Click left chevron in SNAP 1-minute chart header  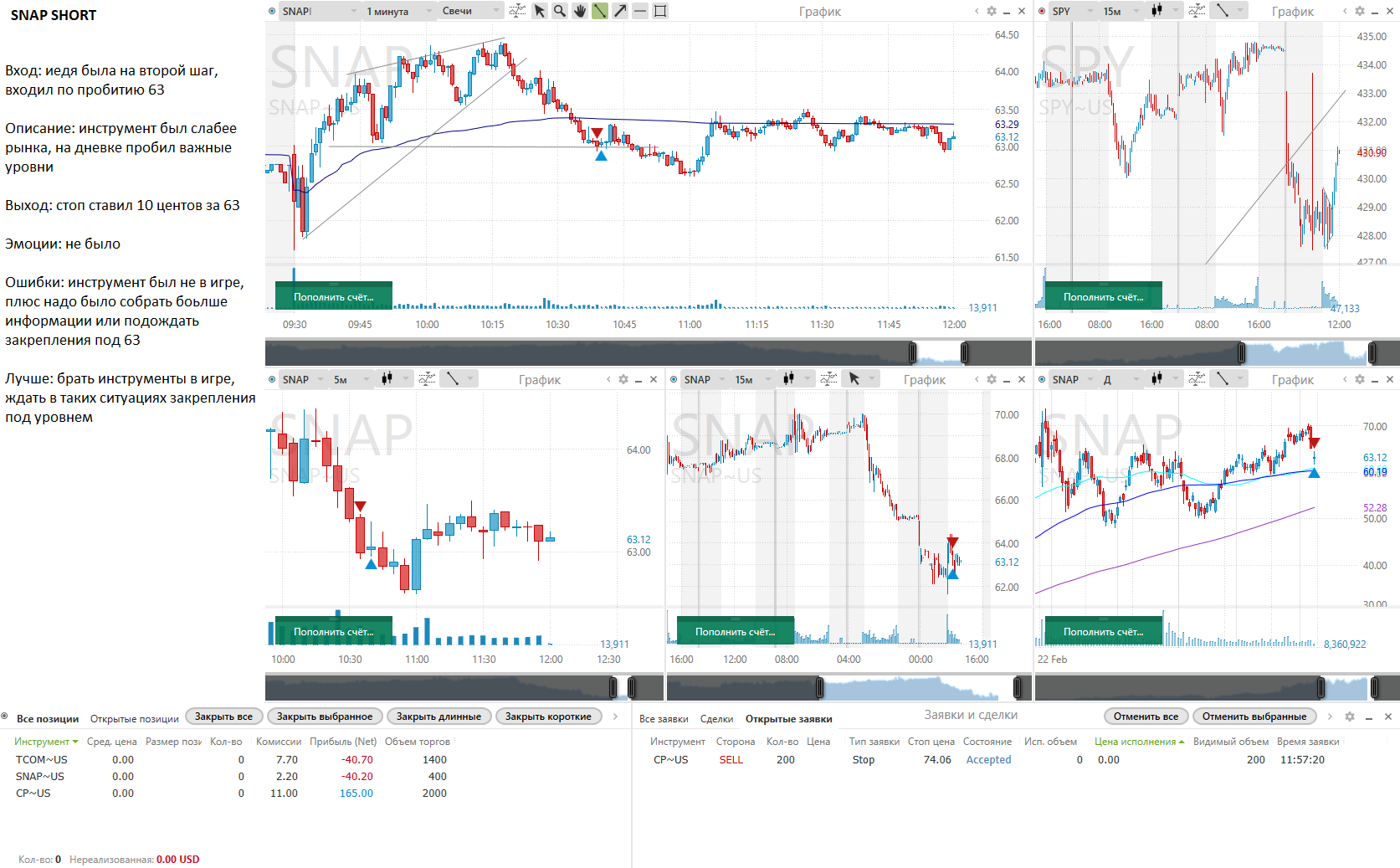pyautogui.click(x=977, y=11)
